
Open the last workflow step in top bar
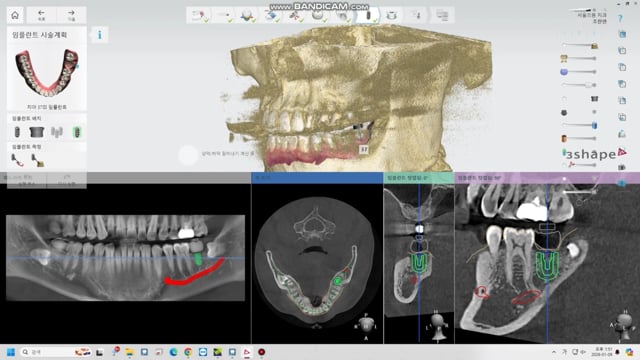[442, 16]
